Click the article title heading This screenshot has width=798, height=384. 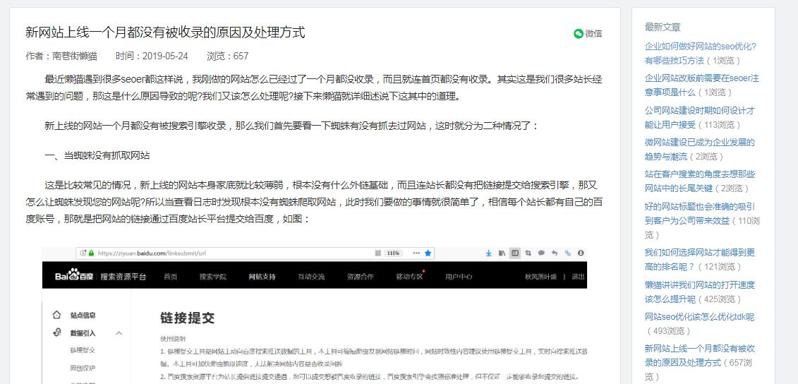point(165,33)
